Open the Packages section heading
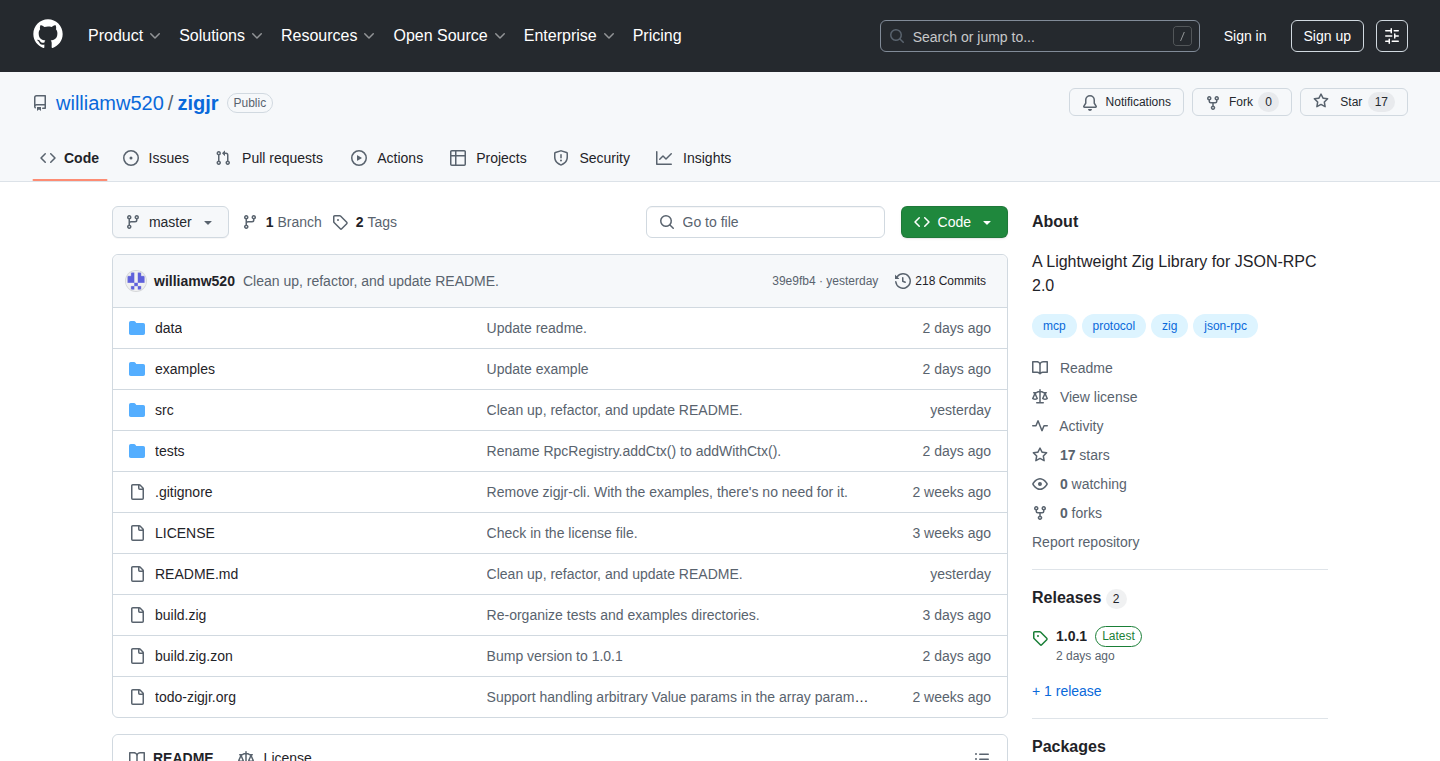Image resolution: width=1440 pixels, height=761 pixels. [x=1069, y=746]
